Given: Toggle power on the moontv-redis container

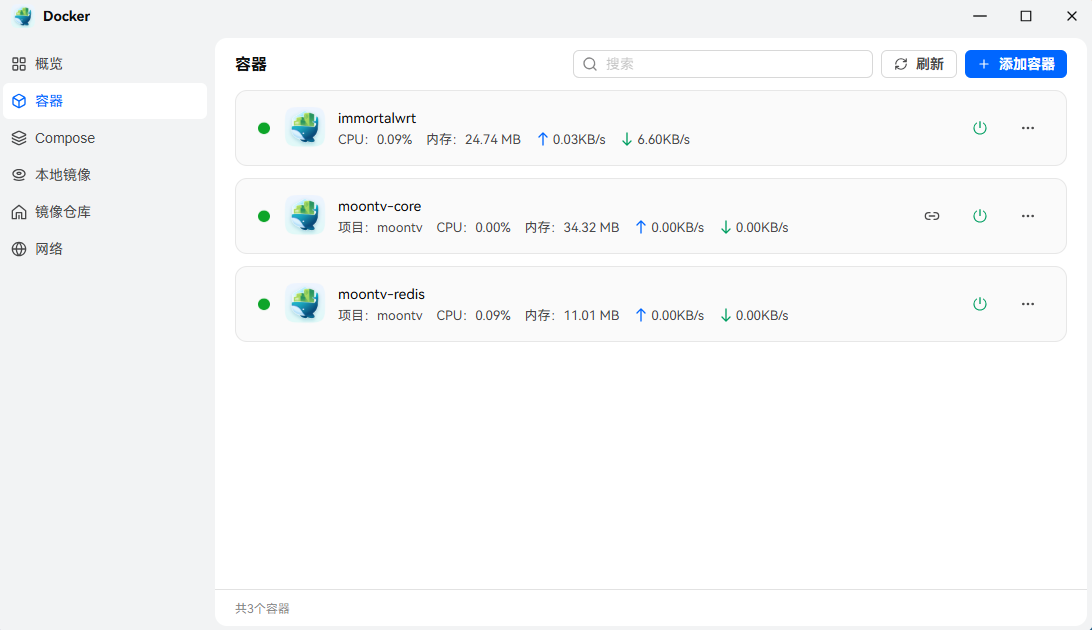Looking at the screenshot, I should (980, 303).
